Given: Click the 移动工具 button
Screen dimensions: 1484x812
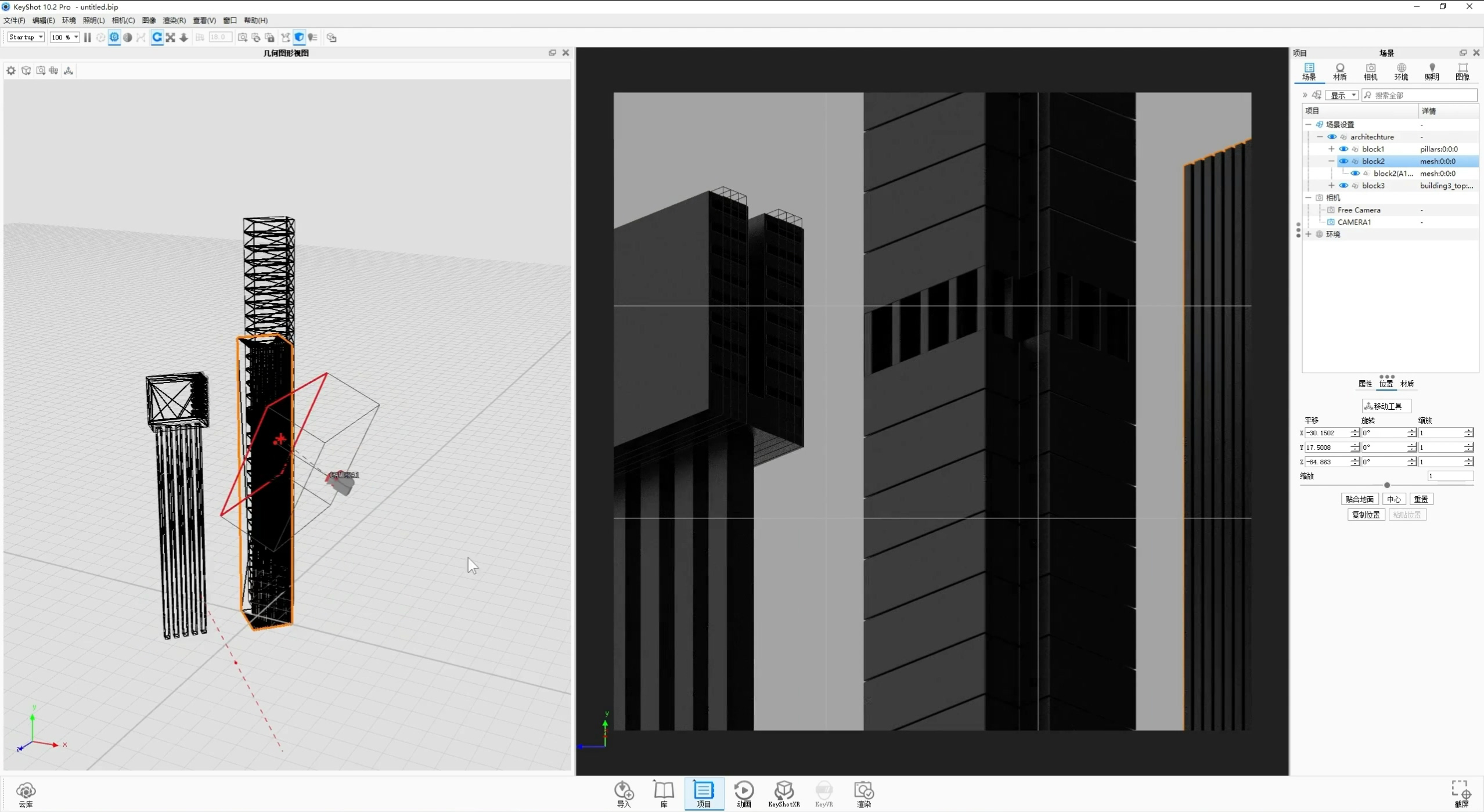Looking at the screenshot, I should (1386, 406).
